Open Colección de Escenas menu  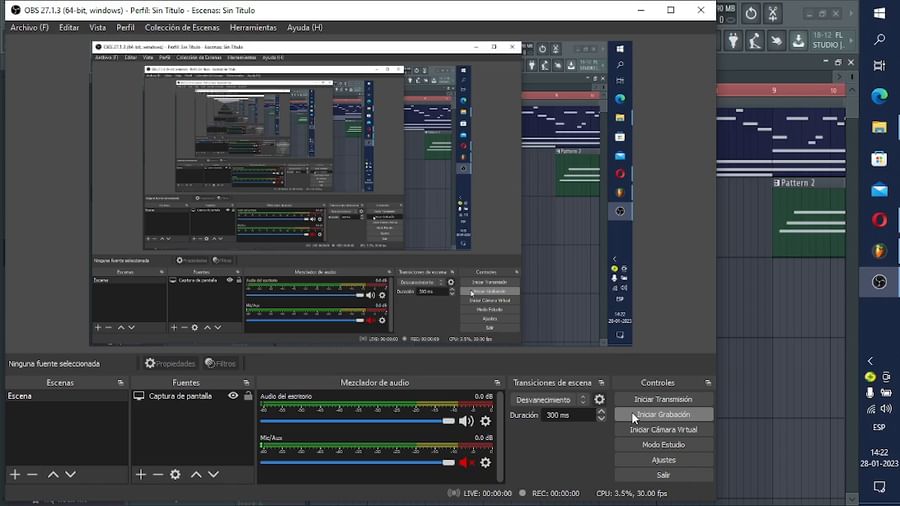(x=182, y=28)
